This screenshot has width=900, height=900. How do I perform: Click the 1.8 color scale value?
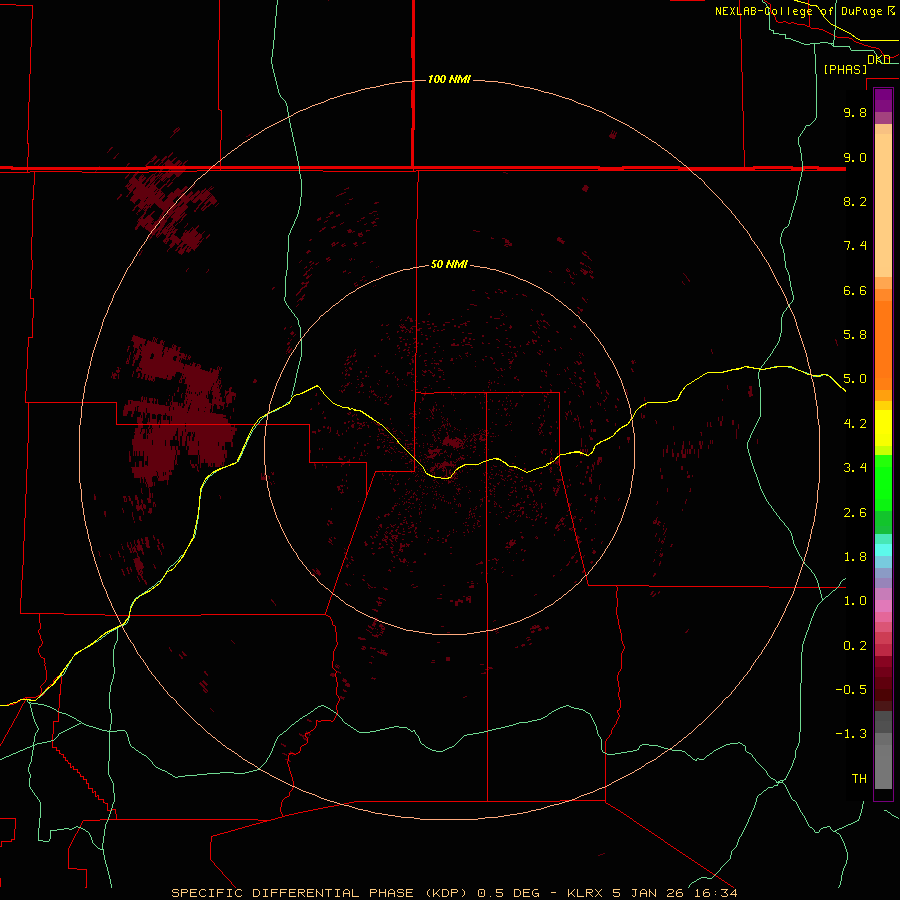coord(855,557)
